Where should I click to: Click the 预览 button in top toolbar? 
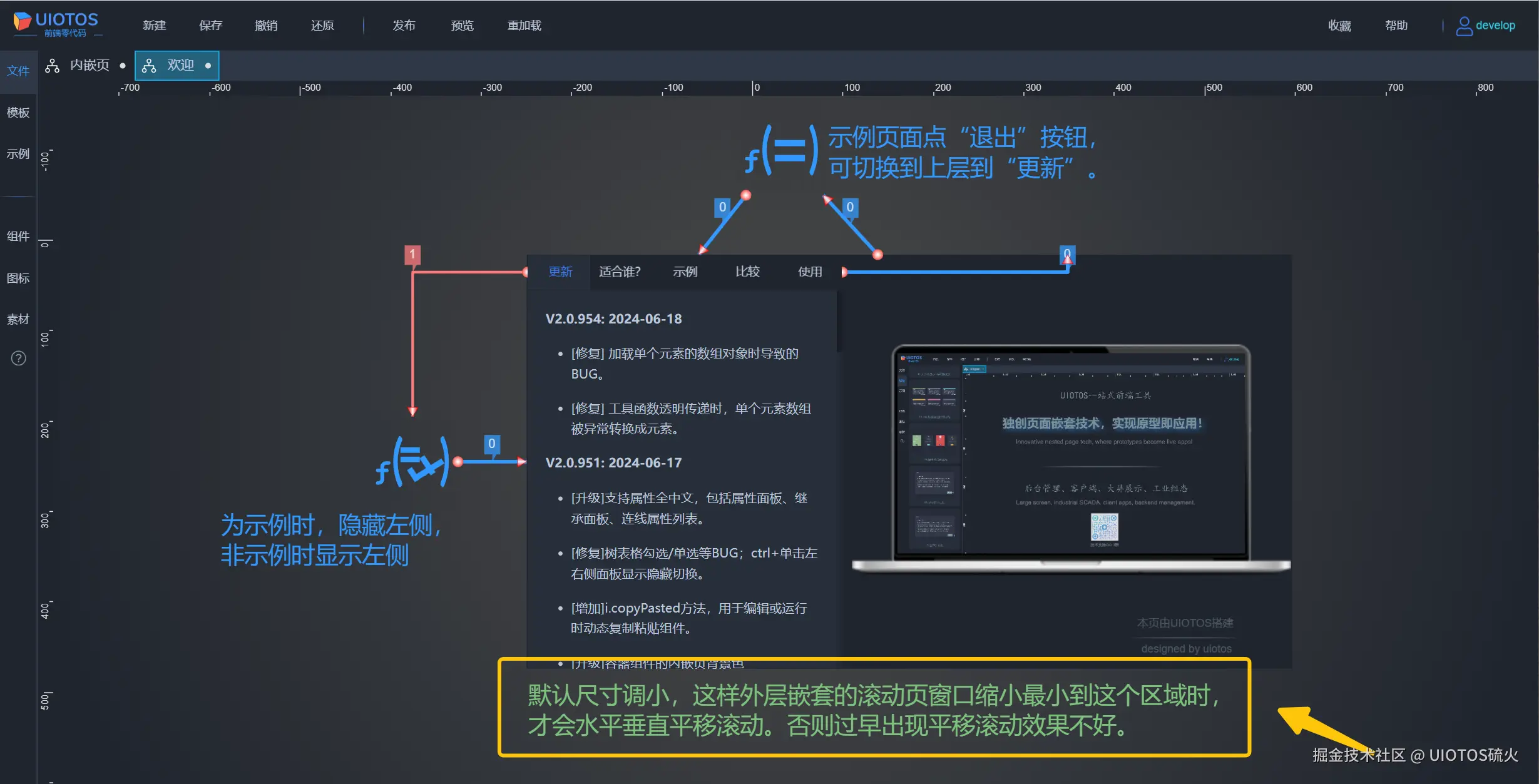(x=462, y=26)
